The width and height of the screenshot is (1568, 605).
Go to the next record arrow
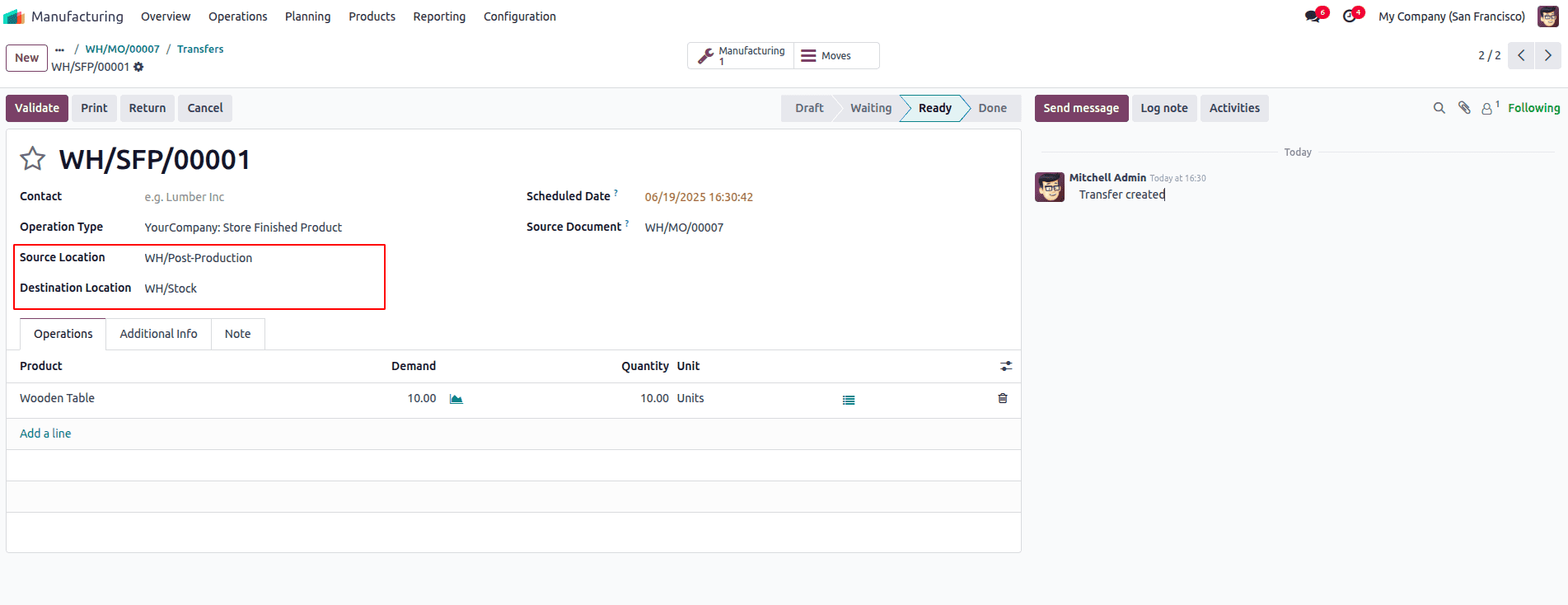1548,55
